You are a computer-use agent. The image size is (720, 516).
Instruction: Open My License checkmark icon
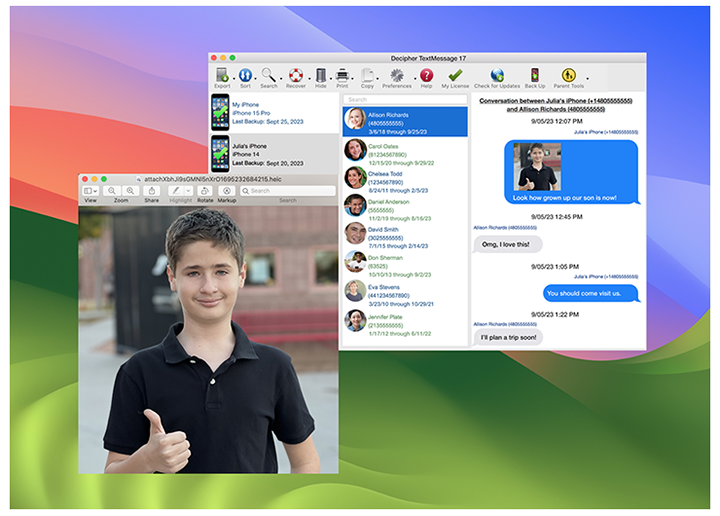pyautogui.click(x=455, y=75)
